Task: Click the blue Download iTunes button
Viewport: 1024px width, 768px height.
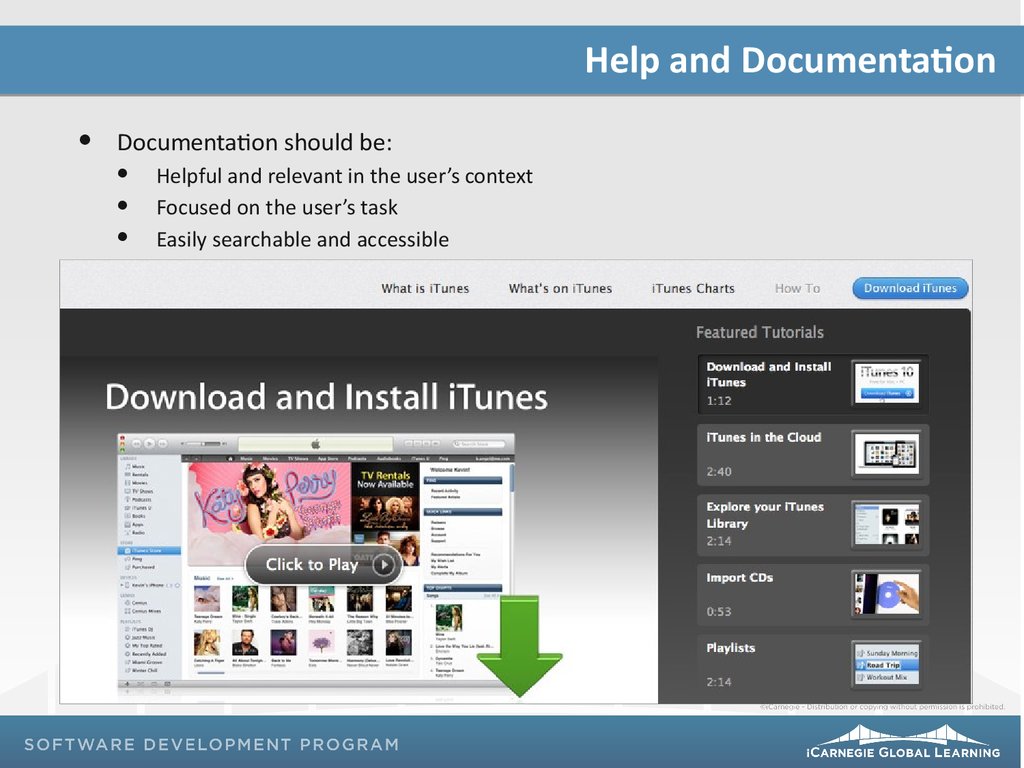Action: coord(910,288)
